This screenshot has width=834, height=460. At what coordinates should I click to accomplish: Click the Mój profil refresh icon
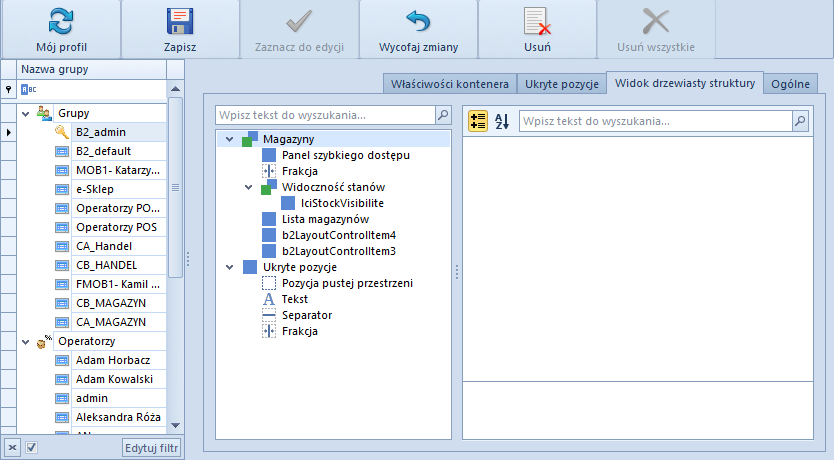point(61,21)
